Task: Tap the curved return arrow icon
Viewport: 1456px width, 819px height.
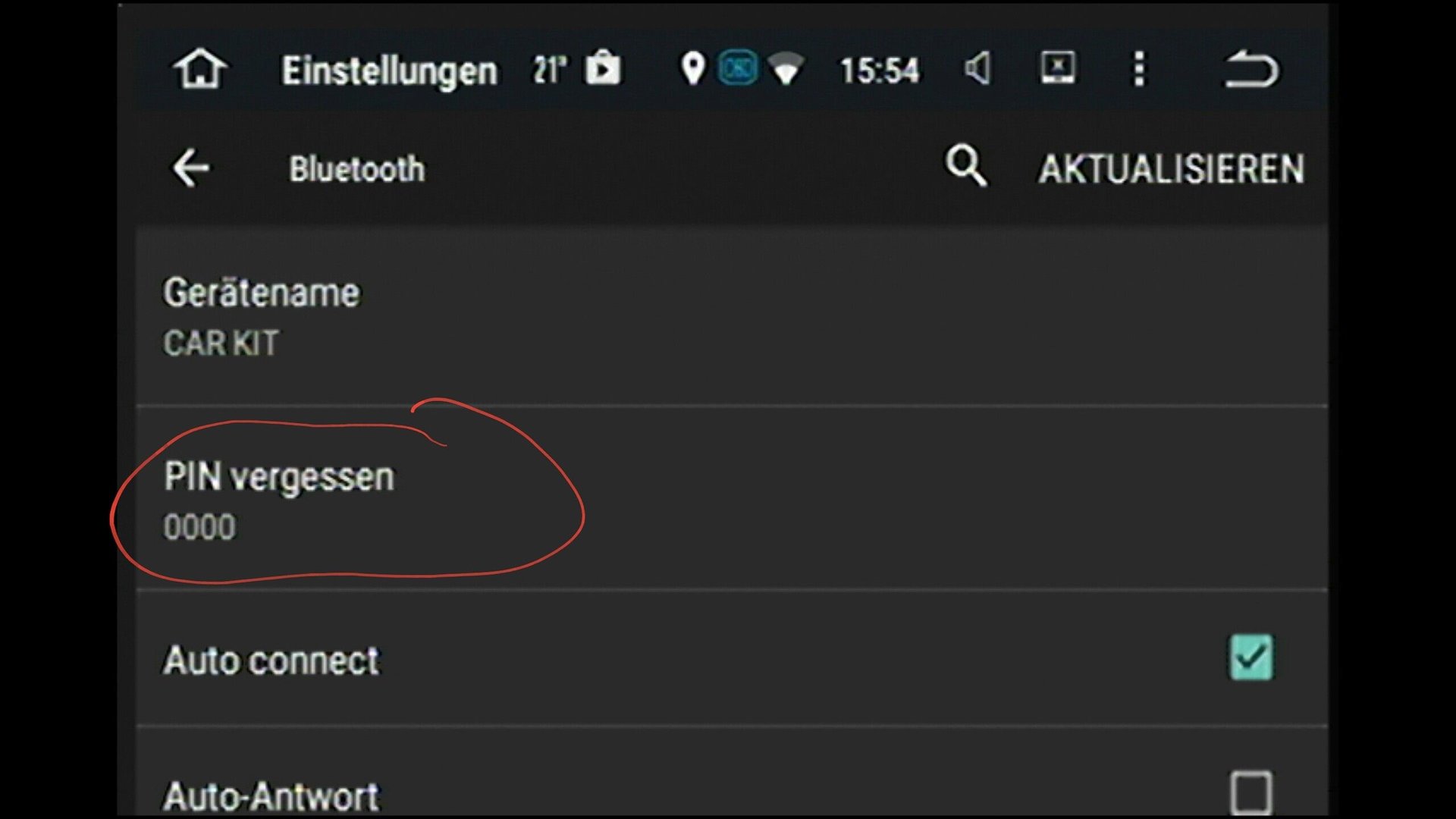Action: tap(1251, 69)
